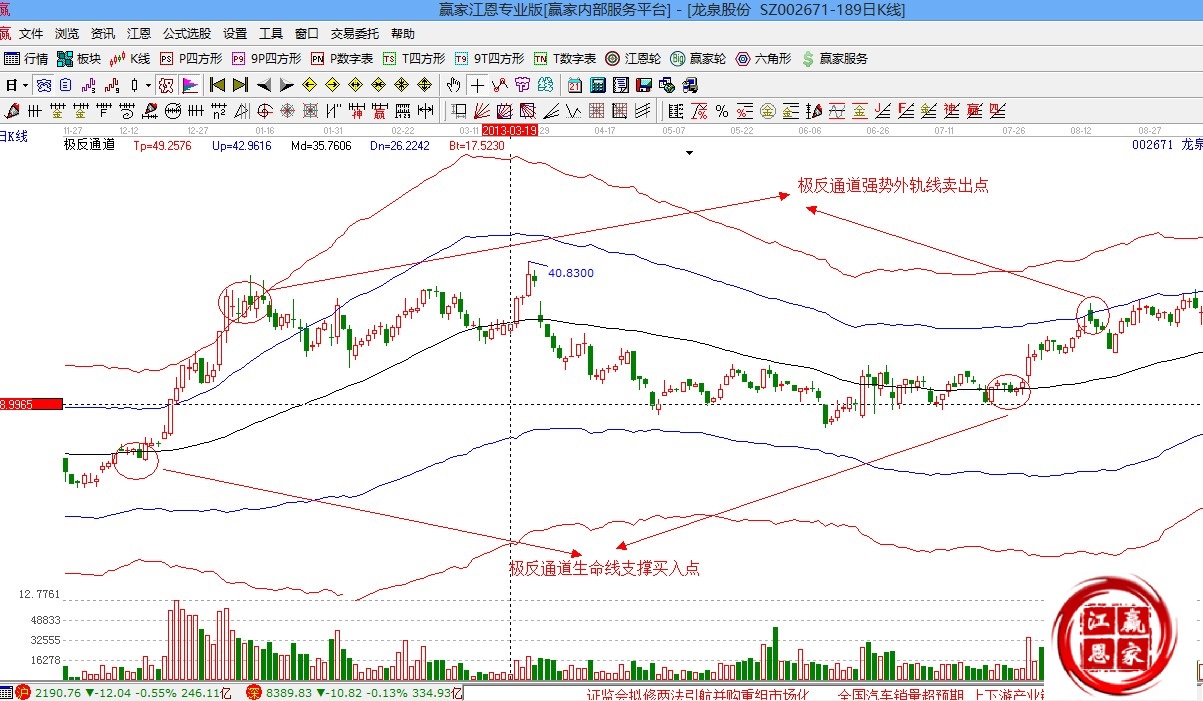Screen dimensions: 1203x701
Task: Jump to first bar arrow icon
Action: (x=218, y=85)
